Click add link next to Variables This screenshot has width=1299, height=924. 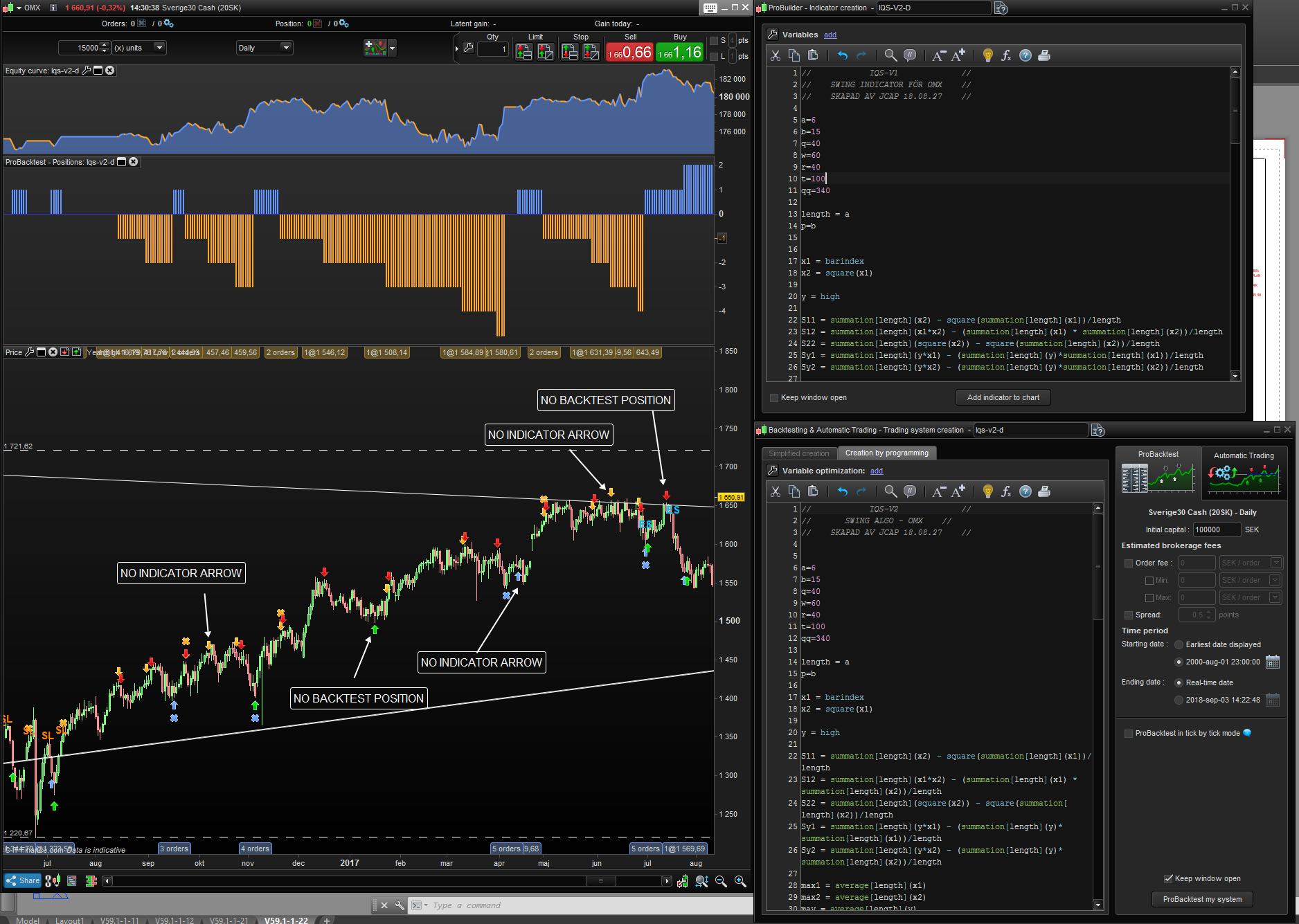click(x=830, y=35)
